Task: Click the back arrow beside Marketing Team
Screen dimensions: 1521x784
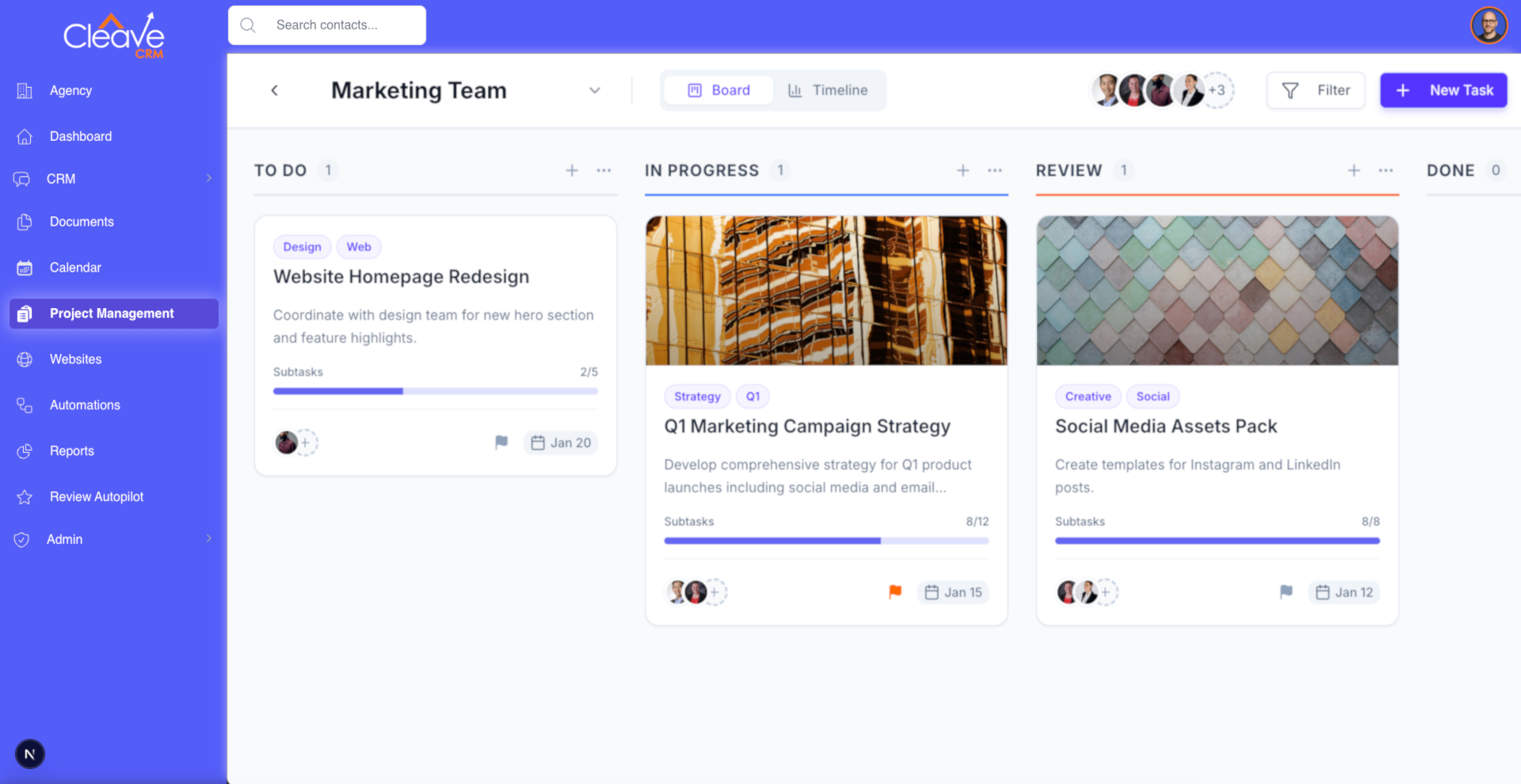Action: pos(274,90)
